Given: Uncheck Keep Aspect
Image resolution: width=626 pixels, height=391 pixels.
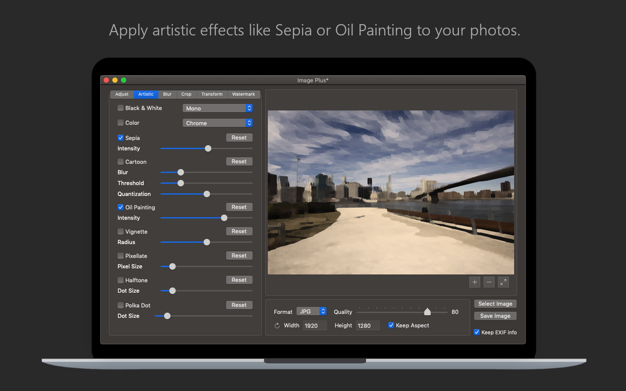Looking at the screenshot, I should tap(391, 325).
